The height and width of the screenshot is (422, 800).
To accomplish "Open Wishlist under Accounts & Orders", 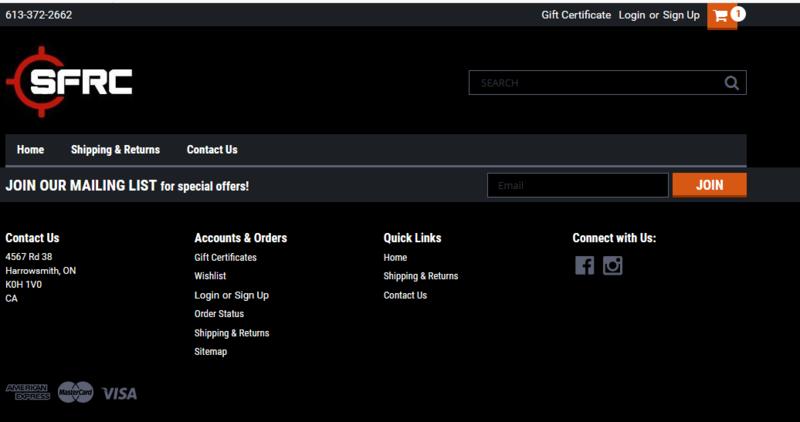I will [210, 276].
